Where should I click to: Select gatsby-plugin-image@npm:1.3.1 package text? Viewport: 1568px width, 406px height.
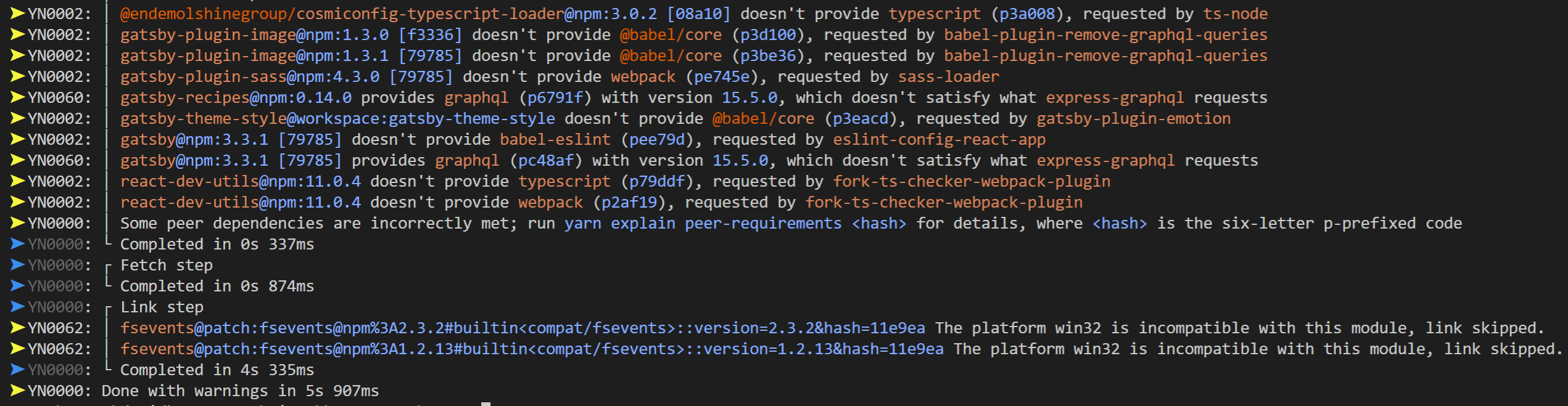(255, 55)
